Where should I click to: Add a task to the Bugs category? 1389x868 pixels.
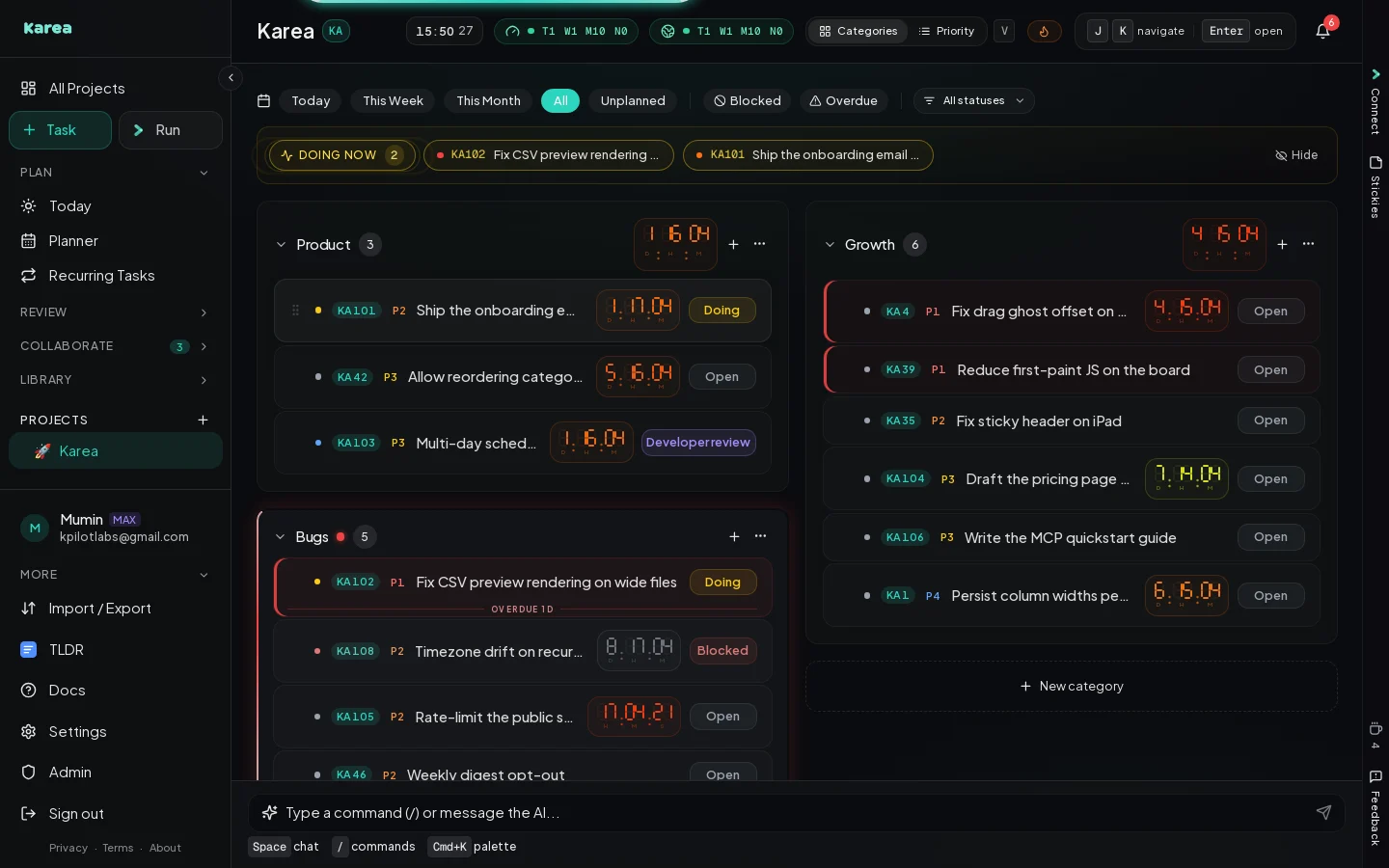point(734,536)
